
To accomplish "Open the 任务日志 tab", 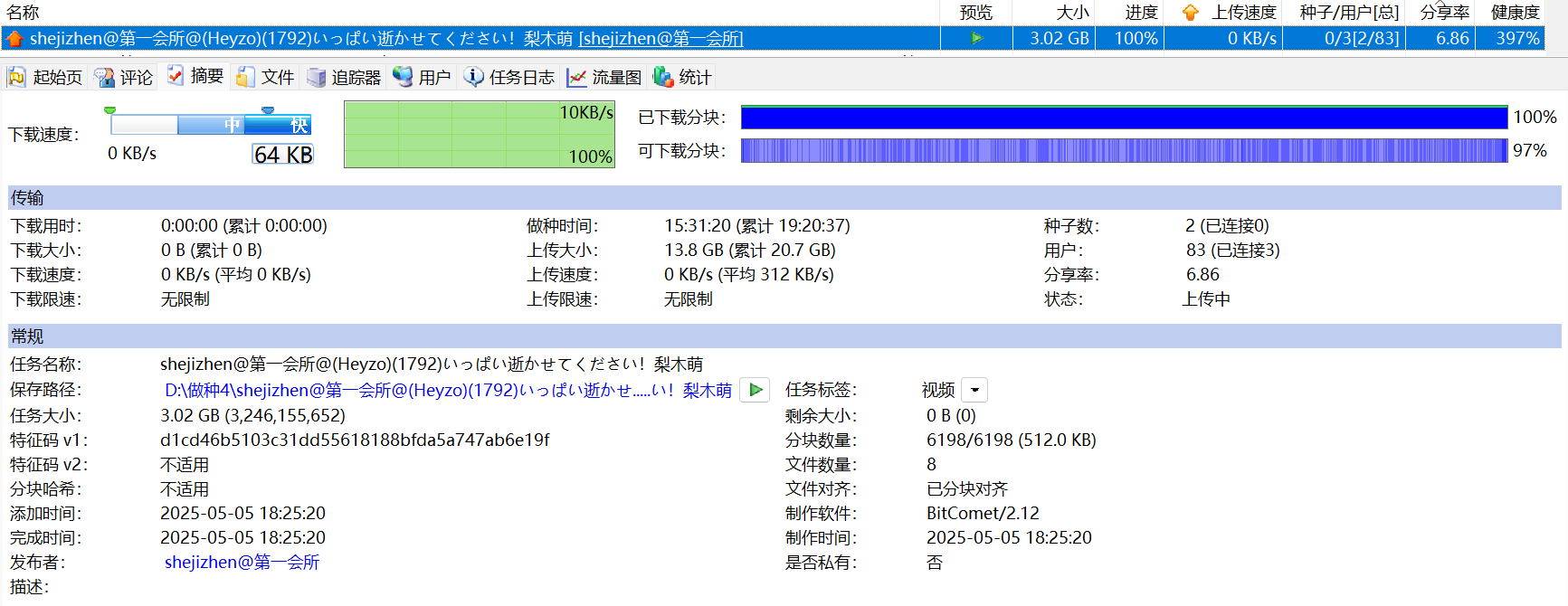I will 509,77.
